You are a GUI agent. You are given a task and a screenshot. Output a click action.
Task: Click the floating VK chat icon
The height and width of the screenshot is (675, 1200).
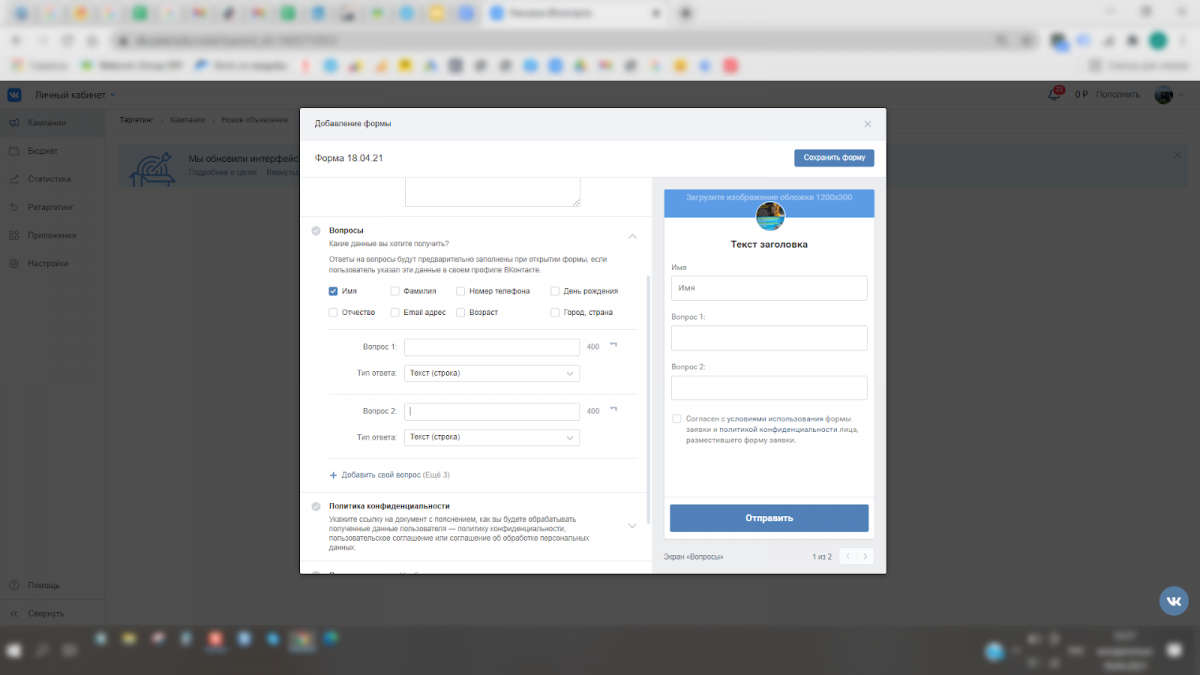point(1174,600)
